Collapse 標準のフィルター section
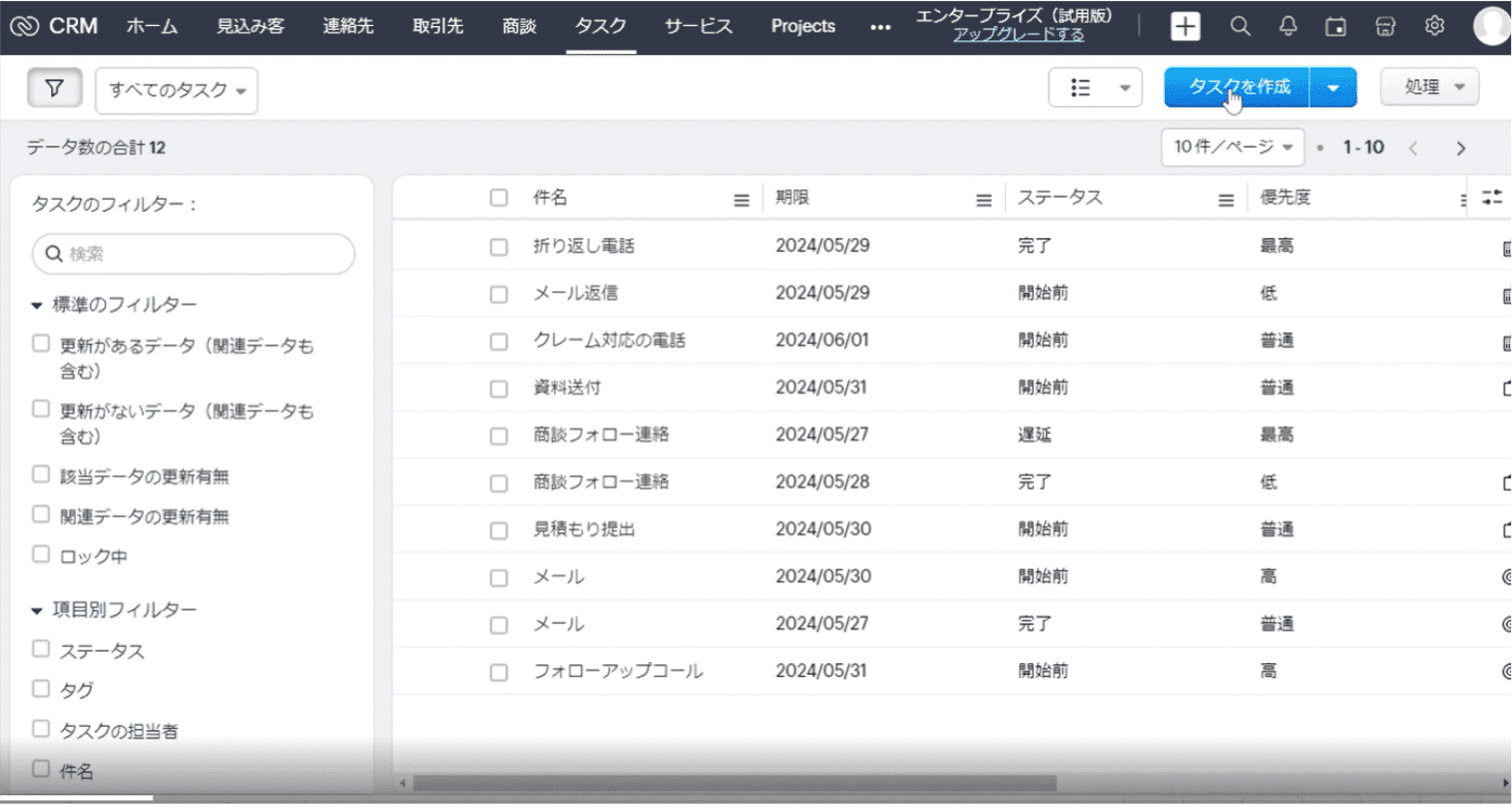The image size is (1512, 804). point(37,306)
